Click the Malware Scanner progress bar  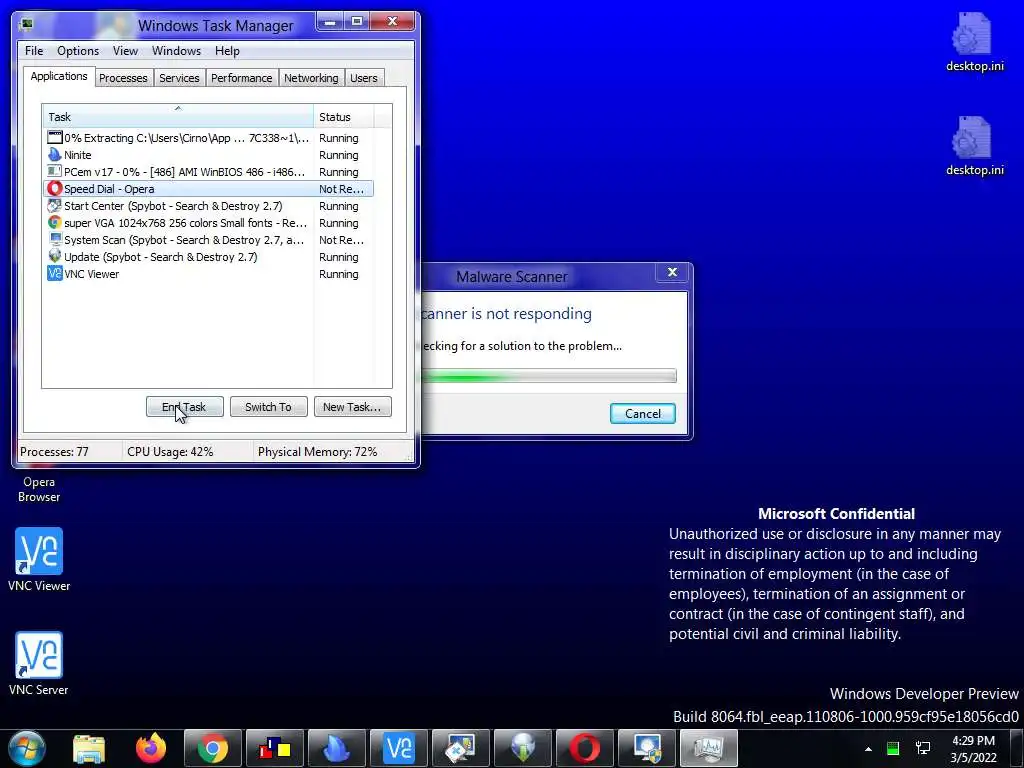click(x=549, y=376)
